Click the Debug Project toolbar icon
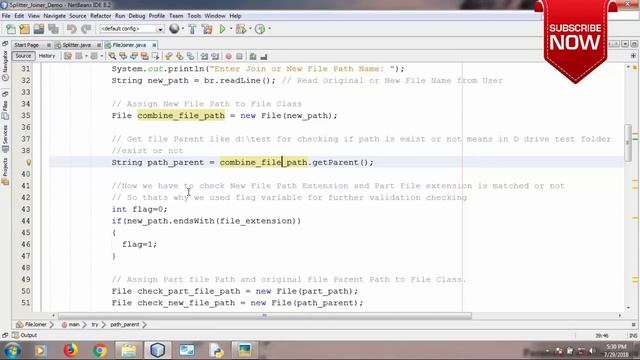This screenshot has width=640, height=360. tap(241, 29)
